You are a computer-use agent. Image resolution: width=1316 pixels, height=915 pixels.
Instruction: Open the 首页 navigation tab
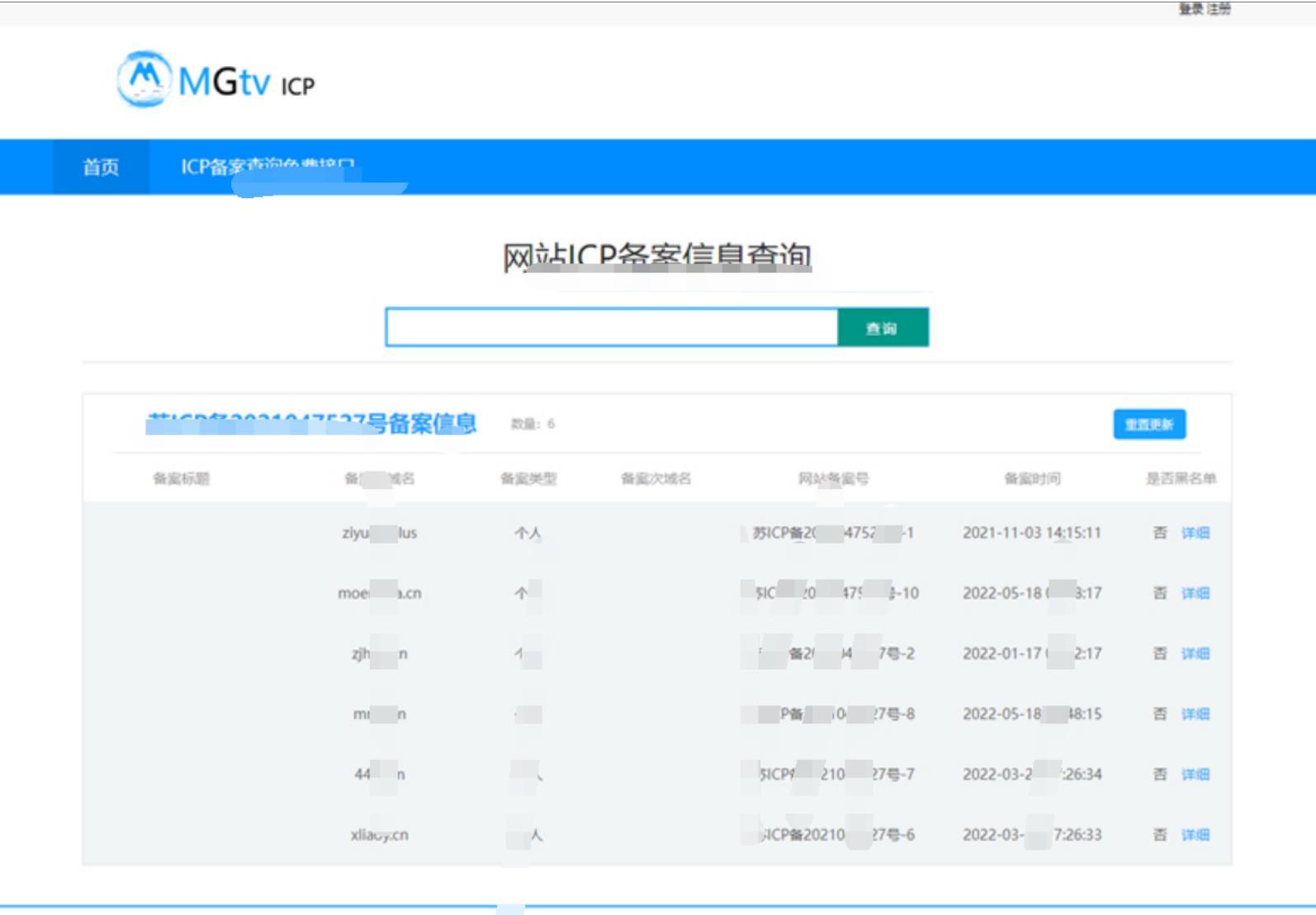click(101, 167)
